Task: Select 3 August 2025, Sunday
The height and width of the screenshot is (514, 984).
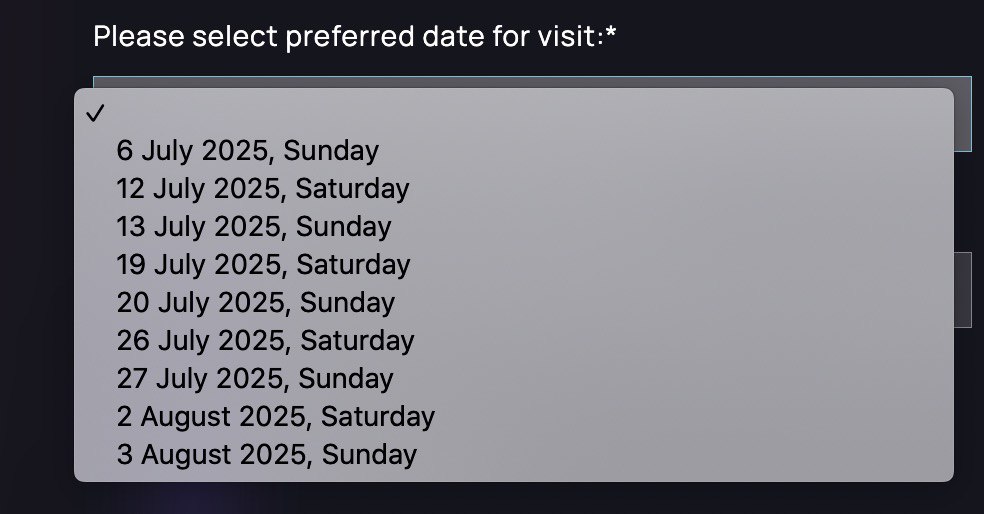Action: pos(266,455)
